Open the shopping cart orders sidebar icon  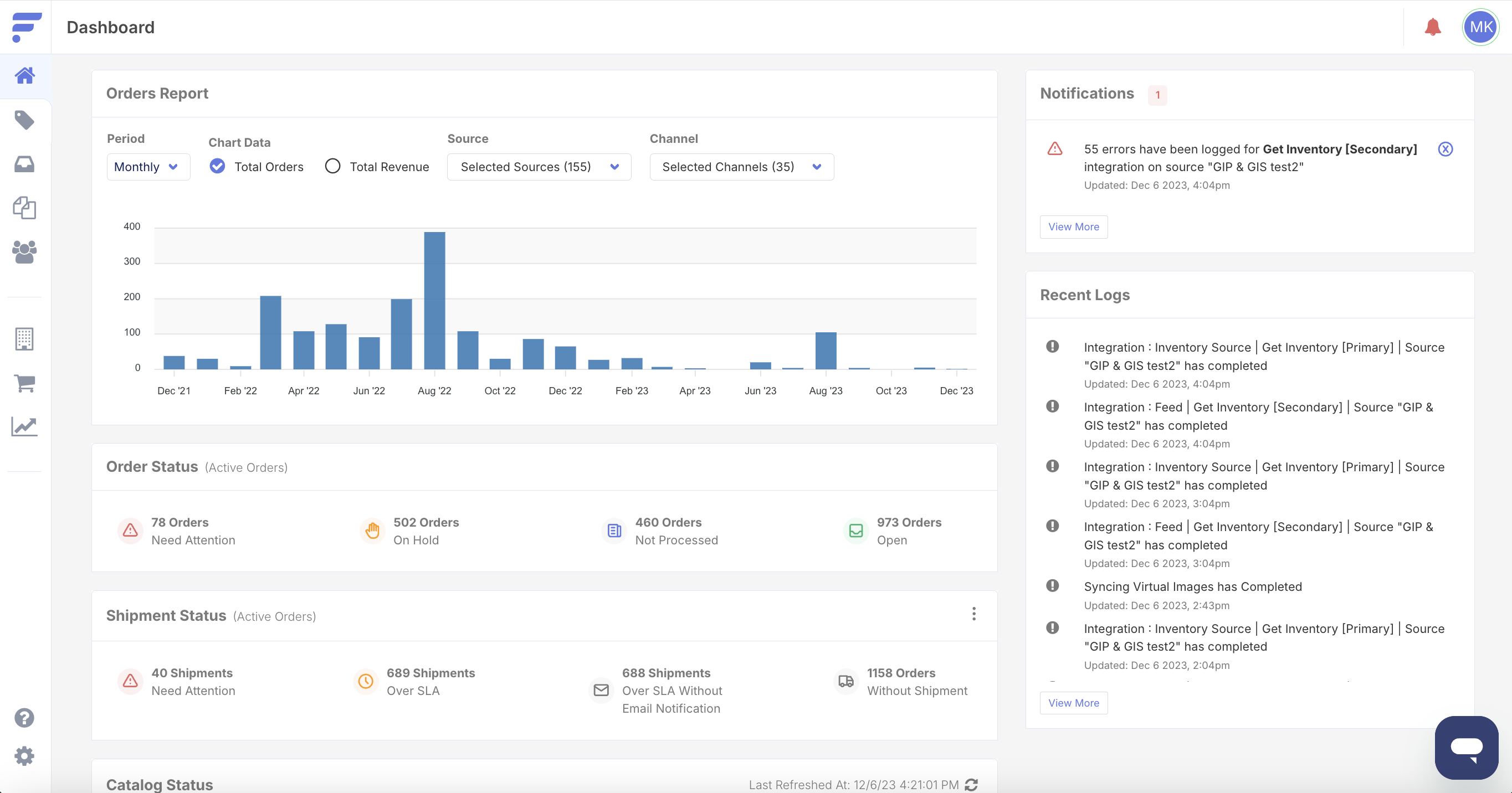click(24, 384)
